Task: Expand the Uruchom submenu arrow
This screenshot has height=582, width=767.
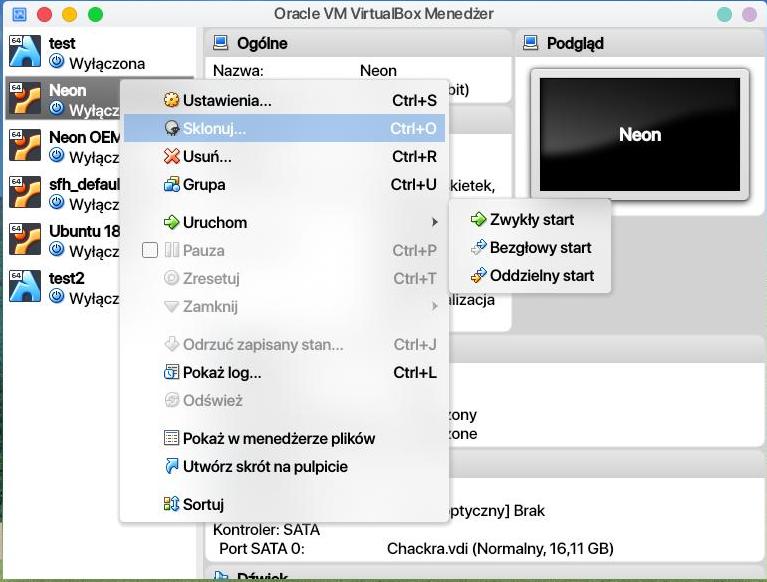Action: click(434, 223)
